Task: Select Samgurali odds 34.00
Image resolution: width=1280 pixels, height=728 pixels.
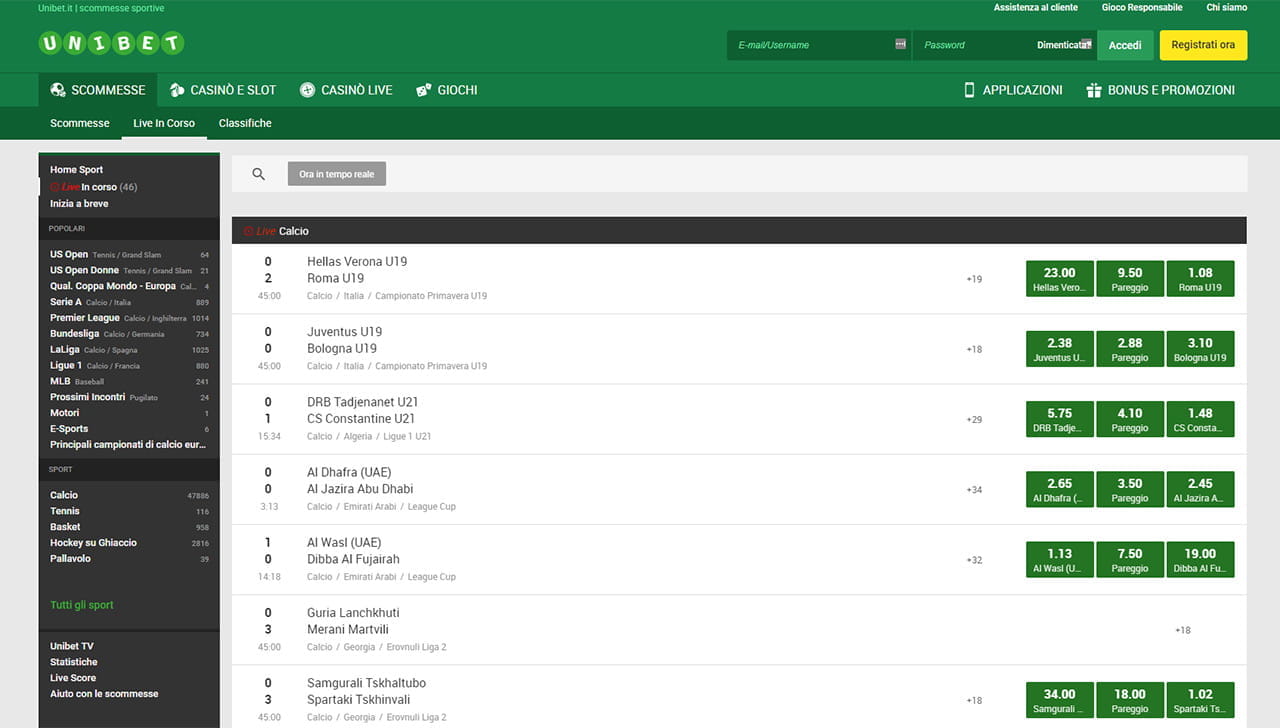Action: point(1059,700)
